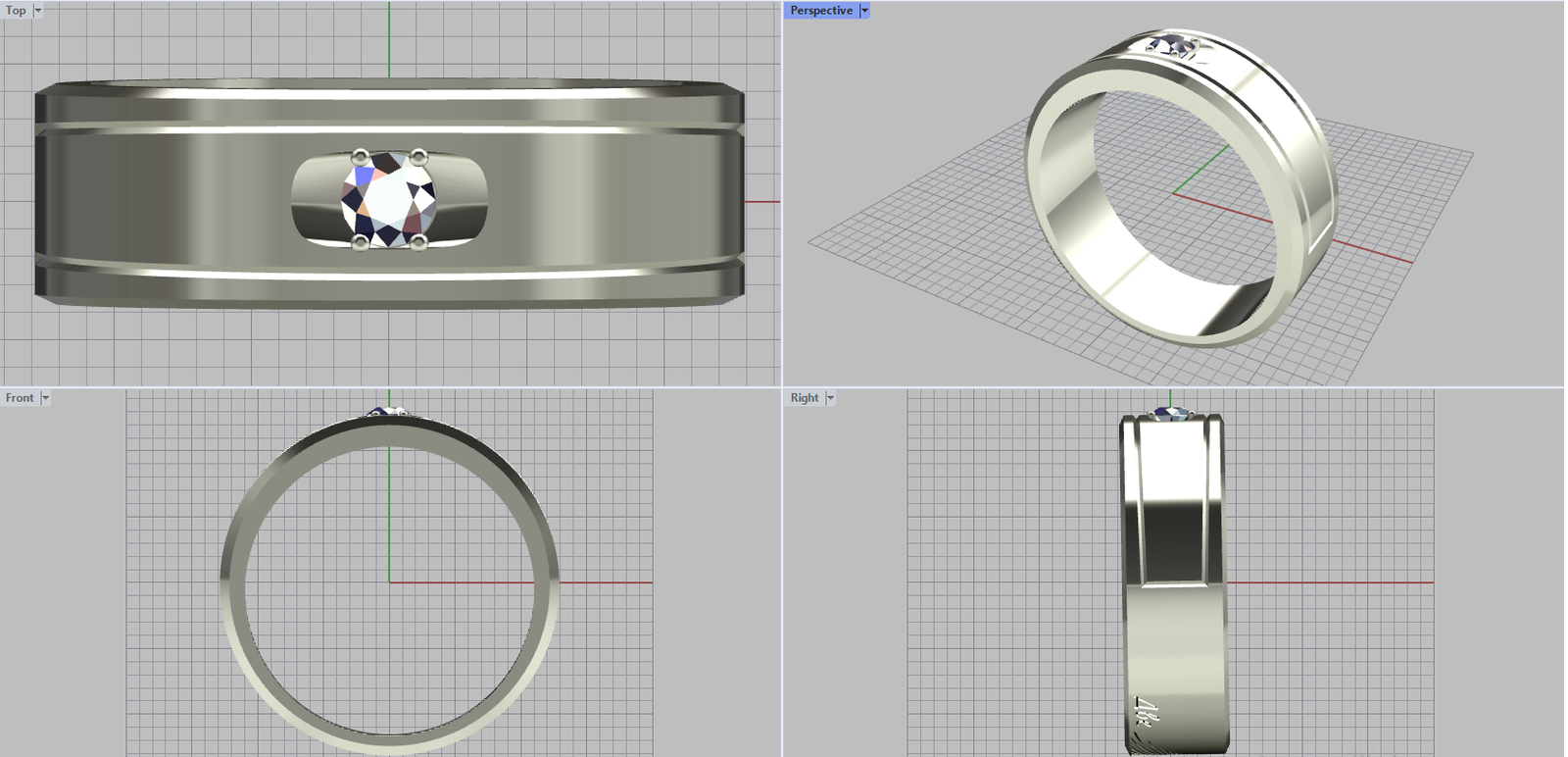Select the gemstone in the Perspective view
This screenshot has height=757, width=1568.
pos(1173,45)
